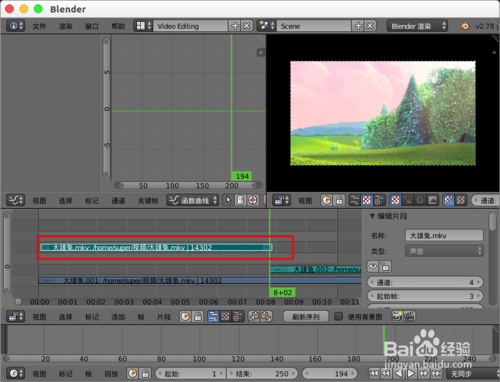Select sequencer-only view type icon
Viewport: 500px width, 382px height.
tap(213, 316)
